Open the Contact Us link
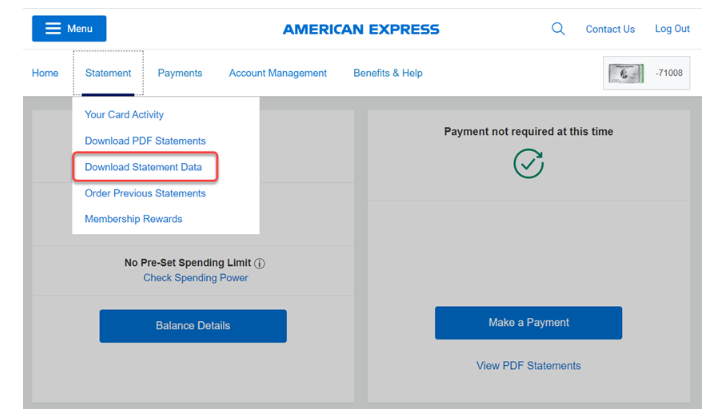 [x=610, y=29]
